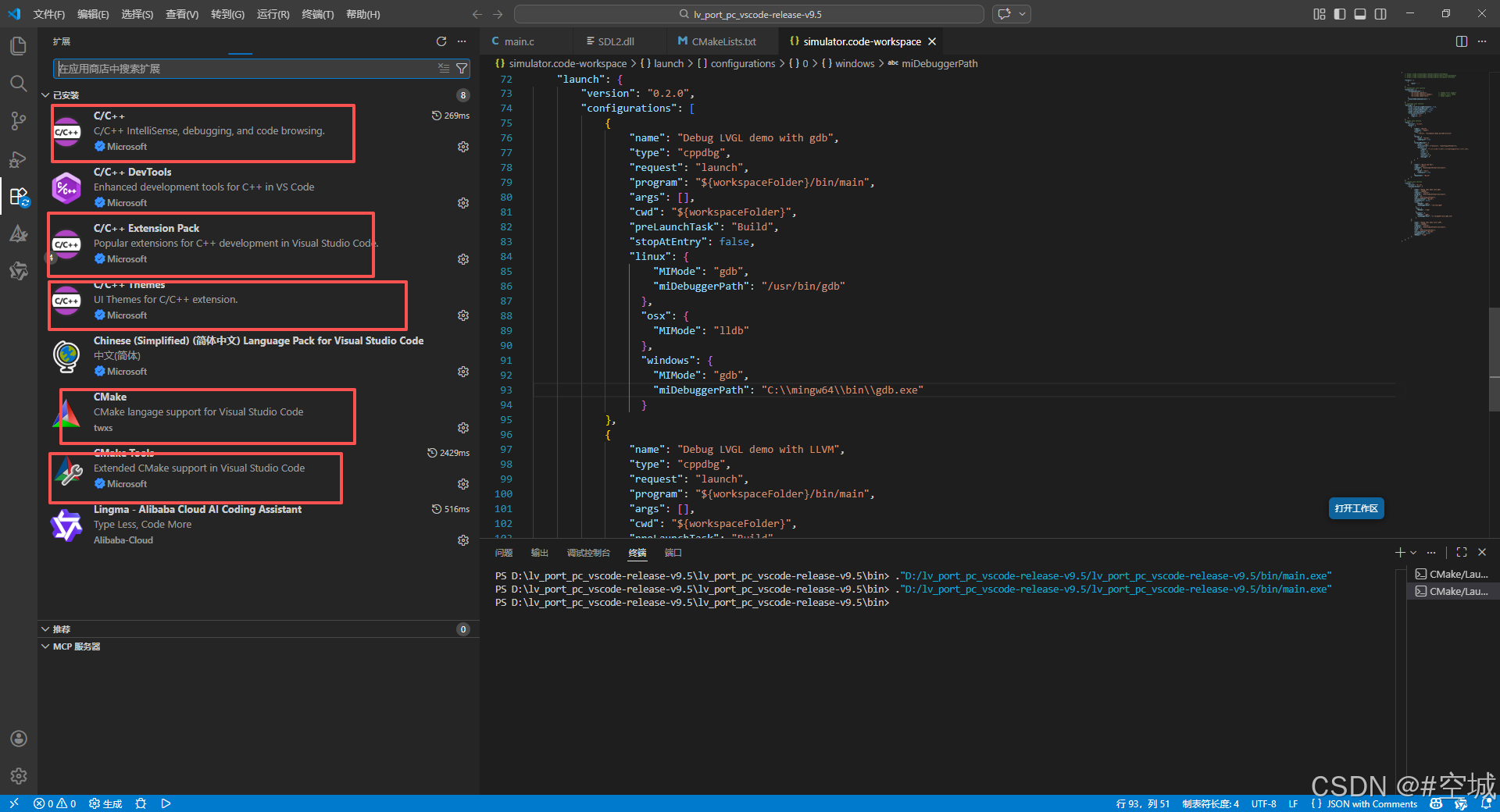Open manage gear for Lingma extension

tap(463, 540)
